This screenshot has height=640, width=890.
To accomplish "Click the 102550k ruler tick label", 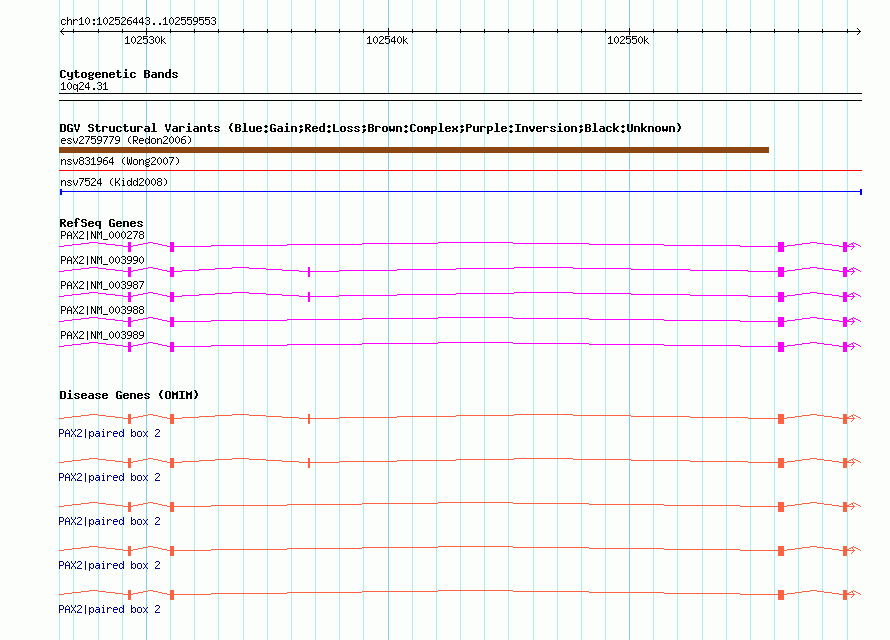I will click(628, 40).
